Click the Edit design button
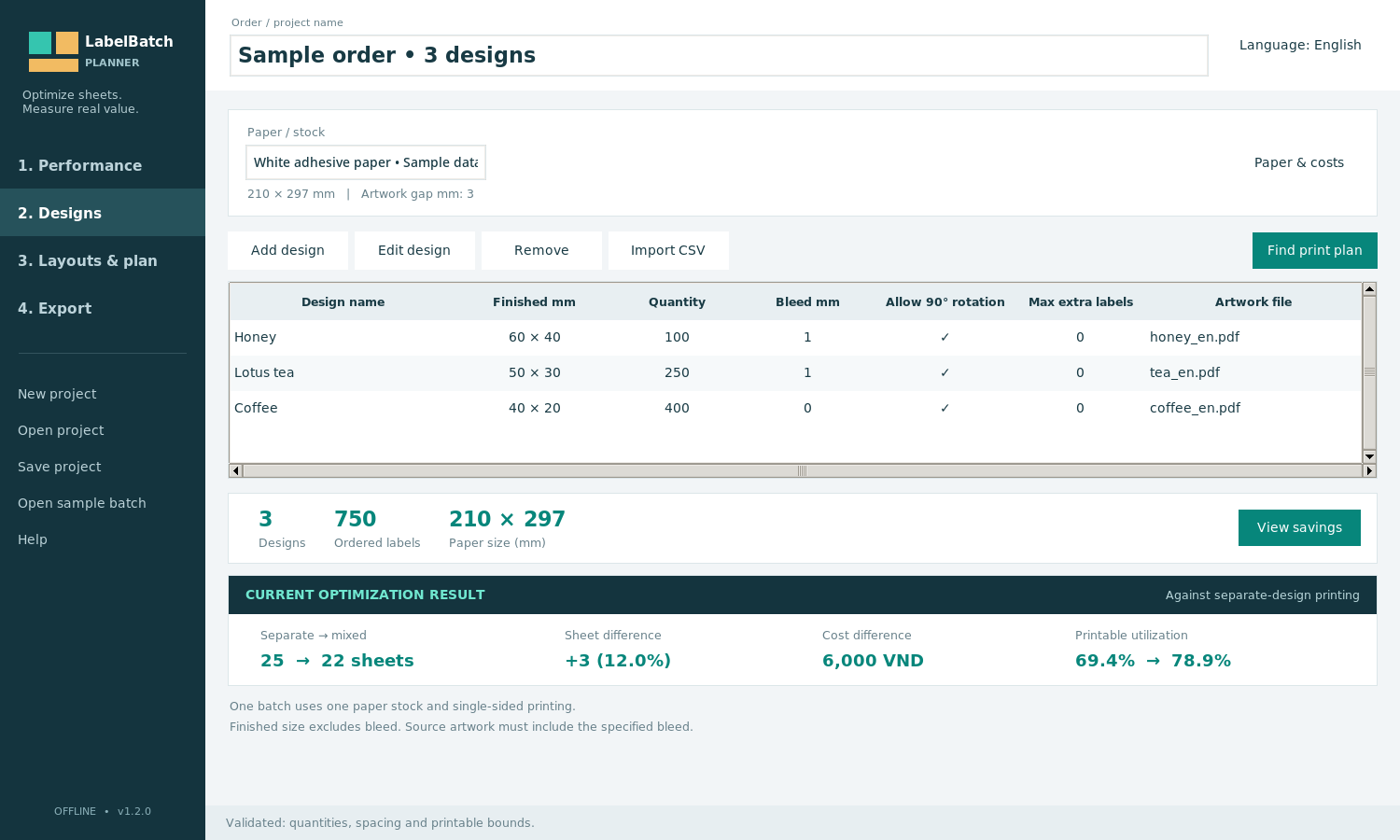This screenshot has height=840, width=1400. point(414,250)
